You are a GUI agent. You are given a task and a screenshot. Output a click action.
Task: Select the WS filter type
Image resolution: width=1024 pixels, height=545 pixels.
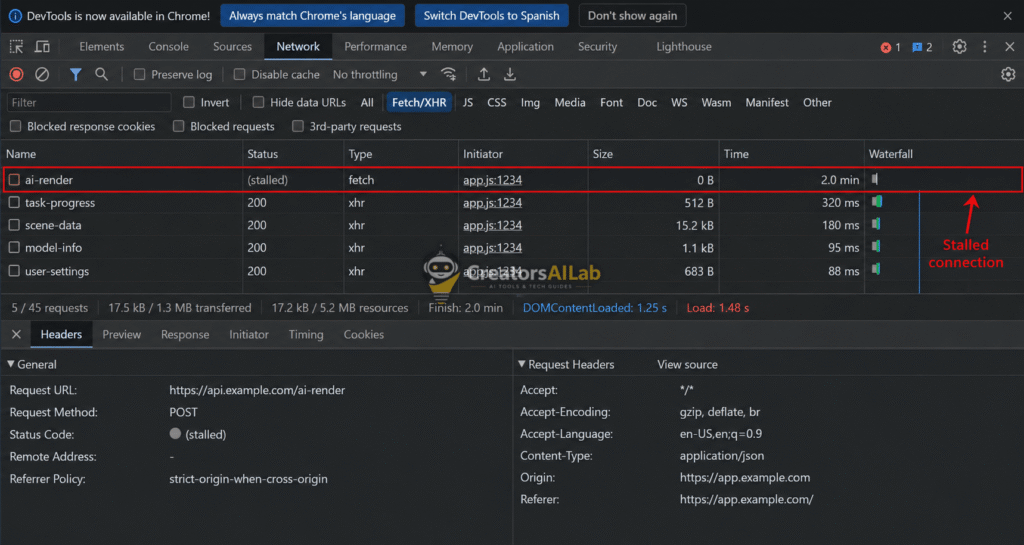click(x=679, y=102)
